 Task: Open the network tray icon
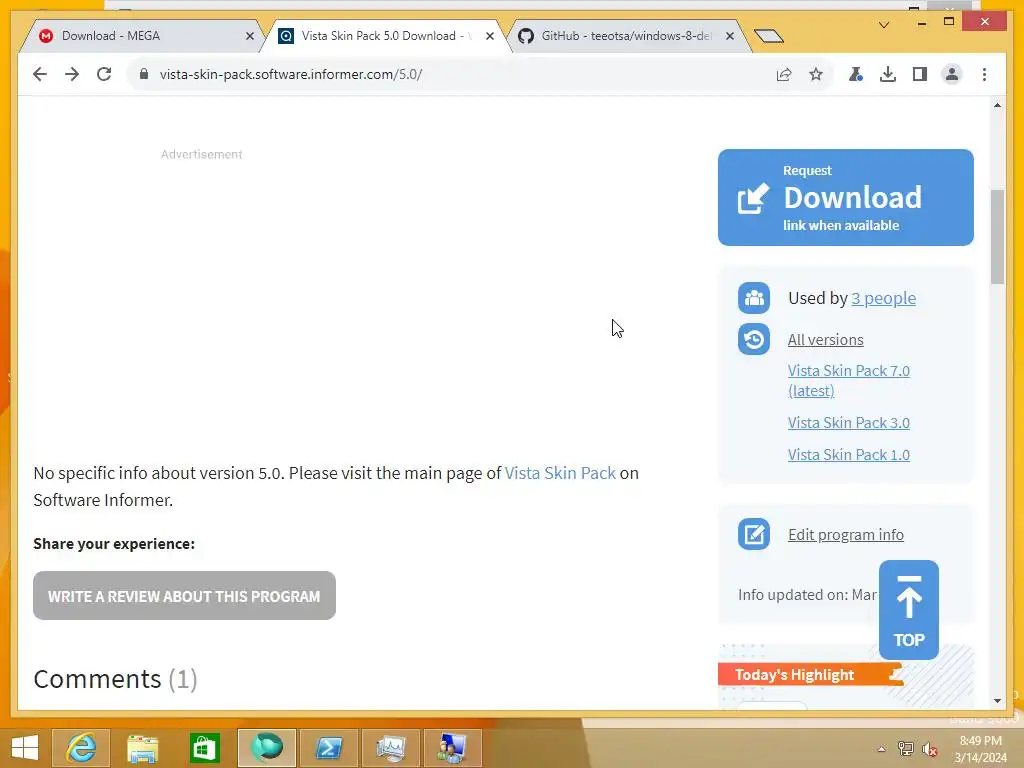pos(905,749)
